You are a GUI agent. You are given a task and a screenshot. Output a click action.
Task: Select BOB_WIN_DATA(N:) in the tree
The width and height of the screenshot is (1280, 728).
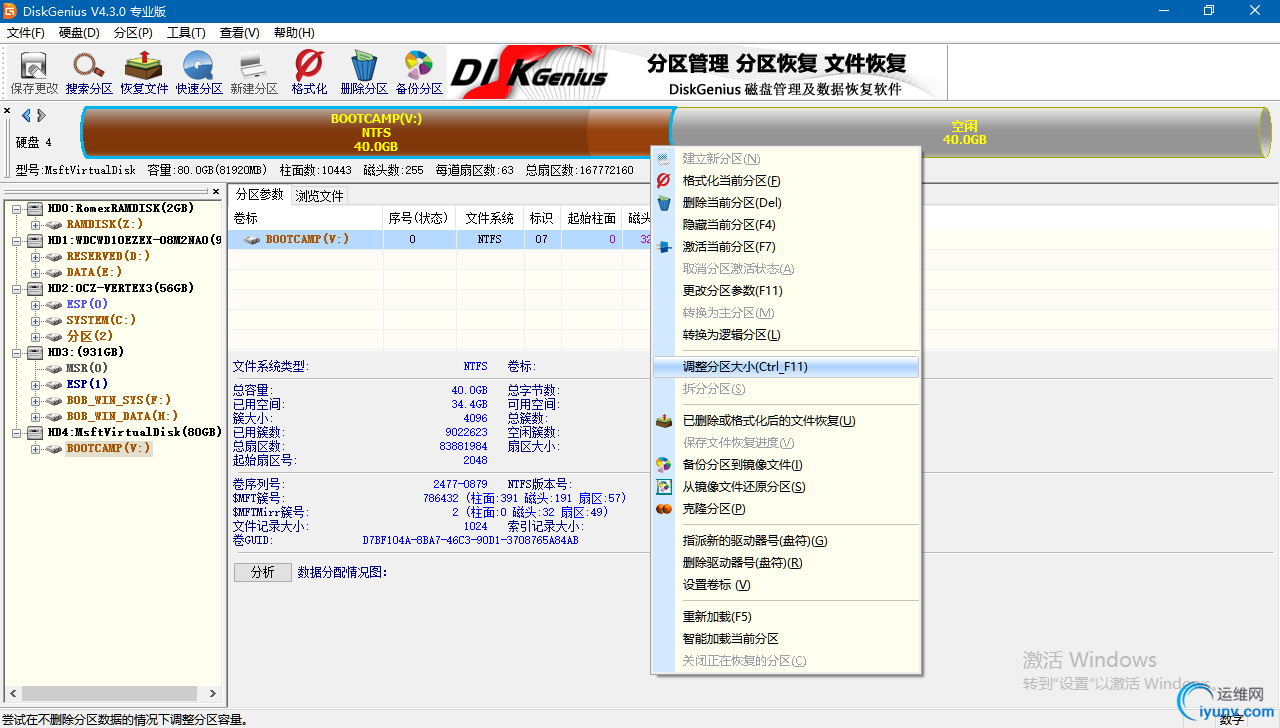pos(122,416)
